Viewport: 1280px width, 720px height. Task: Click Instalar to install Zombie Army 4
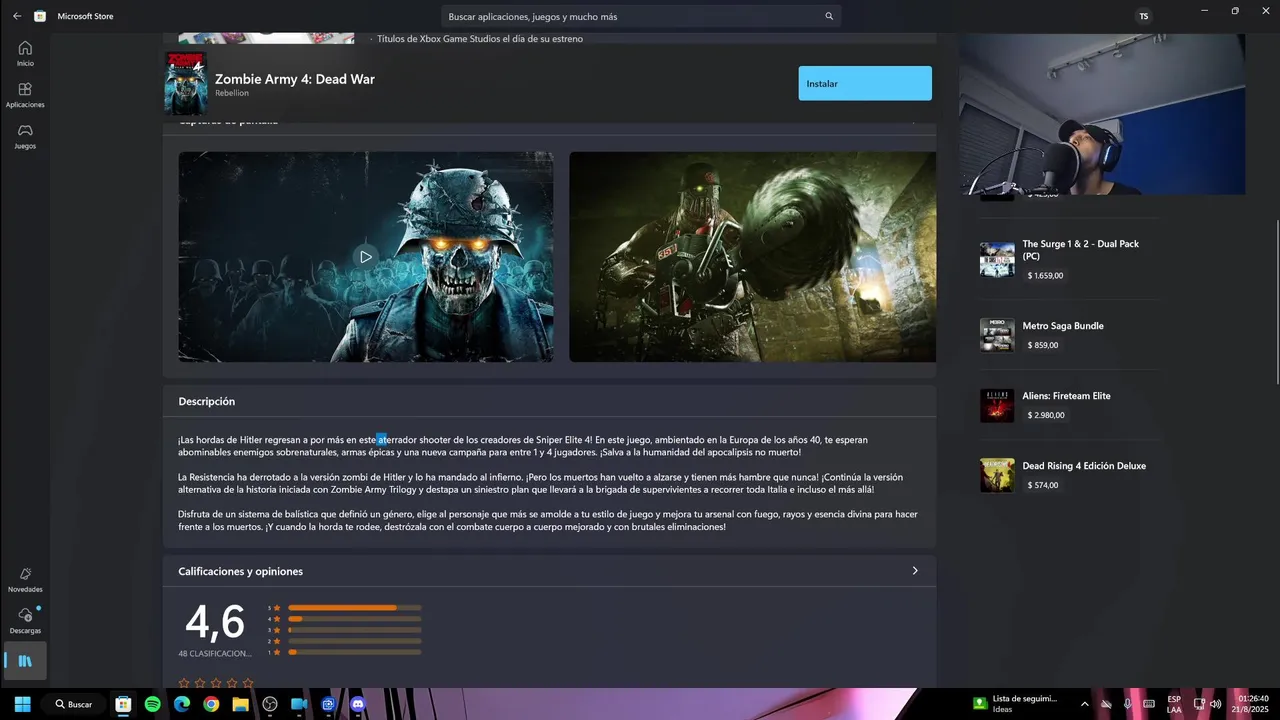865,83
